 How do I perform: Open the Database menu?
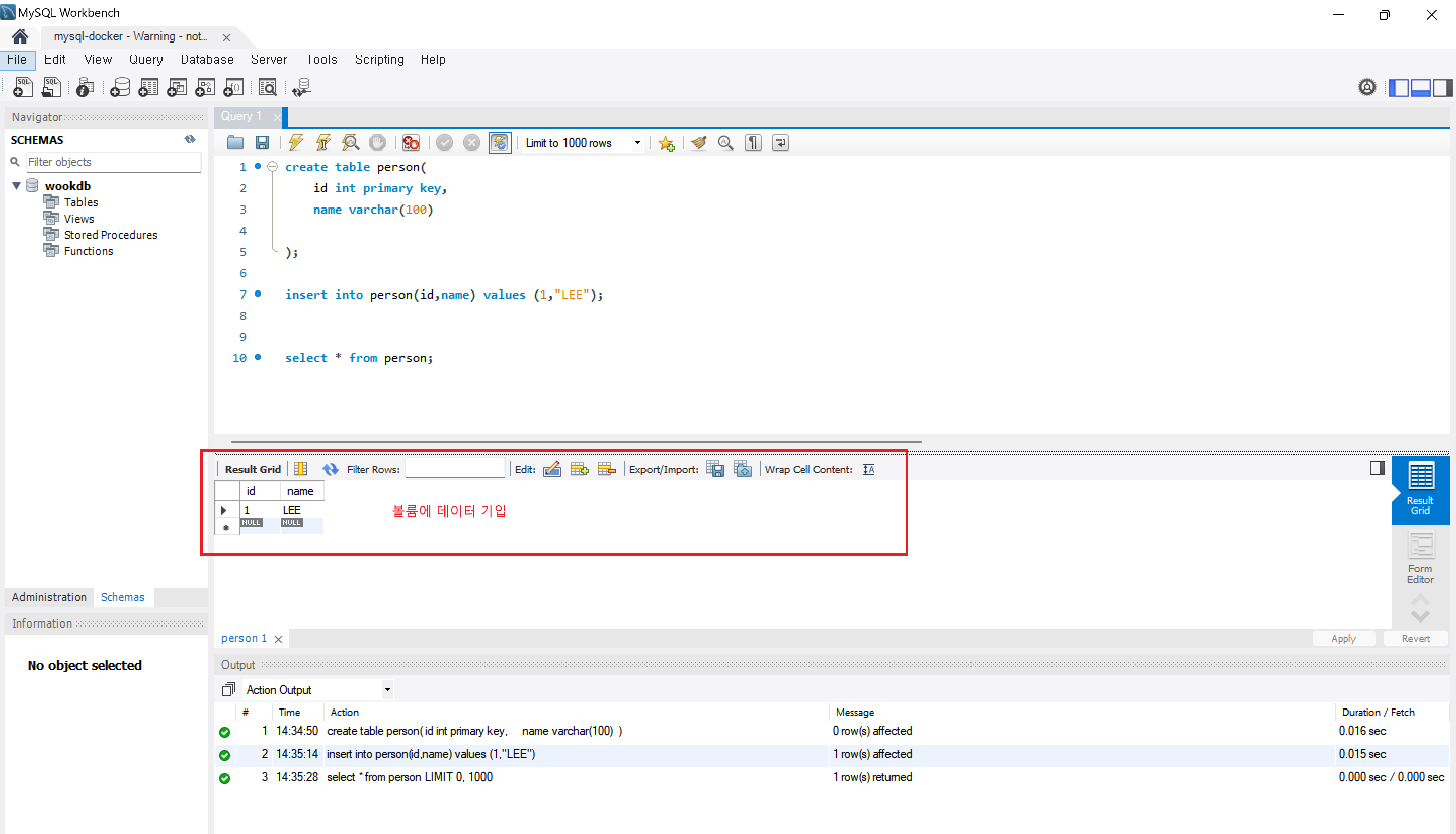point(207,60)
